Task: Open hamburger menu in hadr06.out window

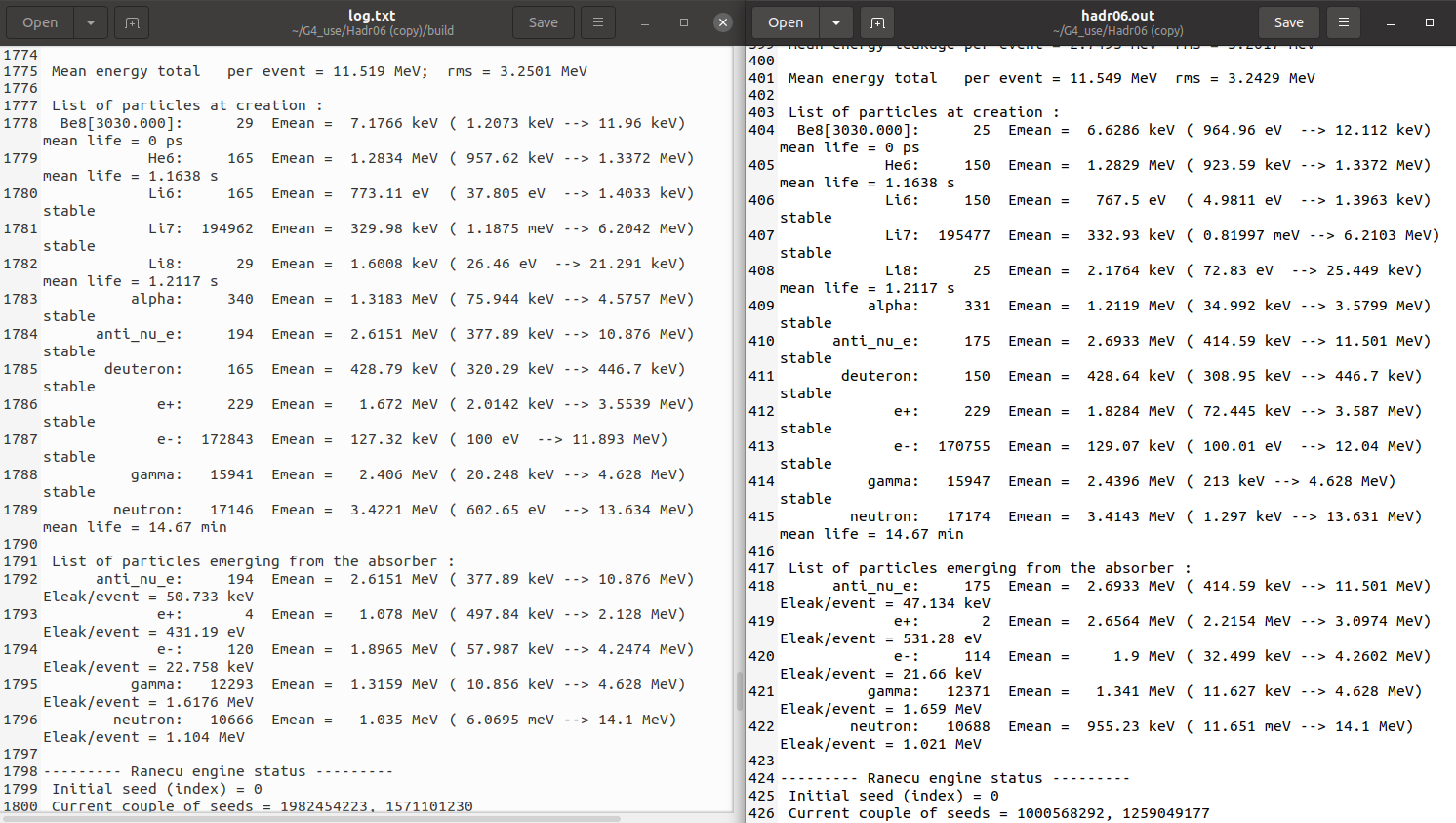Action: [1344, 22]
